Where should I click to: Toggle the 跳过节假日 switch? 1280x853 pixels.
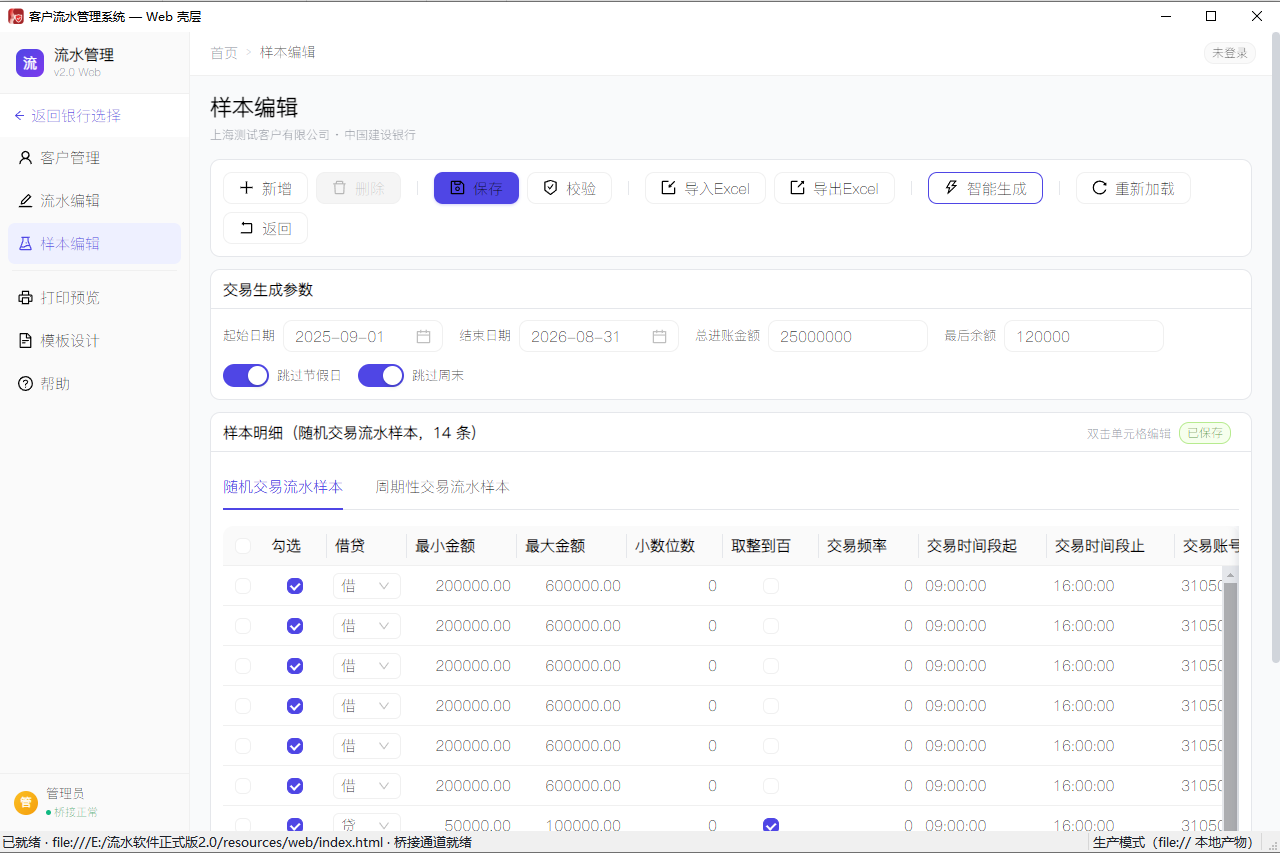pyautogui.click(x=246, y=375)
